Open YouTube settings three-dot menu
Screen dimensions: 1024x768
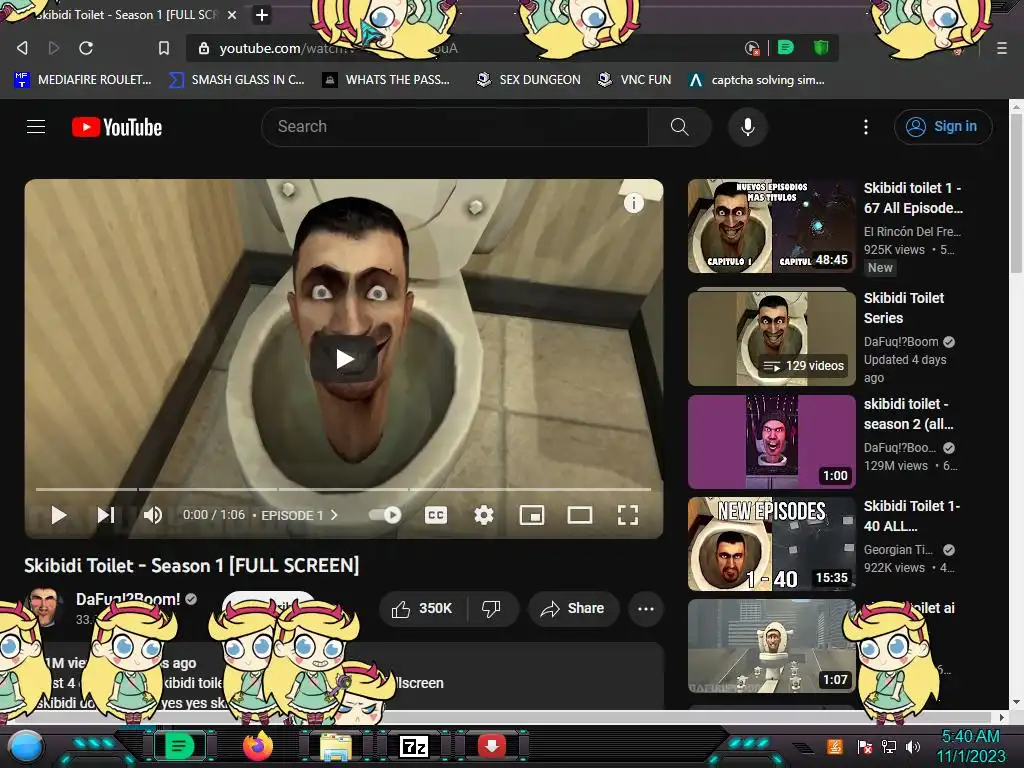[x=866, y=127]
